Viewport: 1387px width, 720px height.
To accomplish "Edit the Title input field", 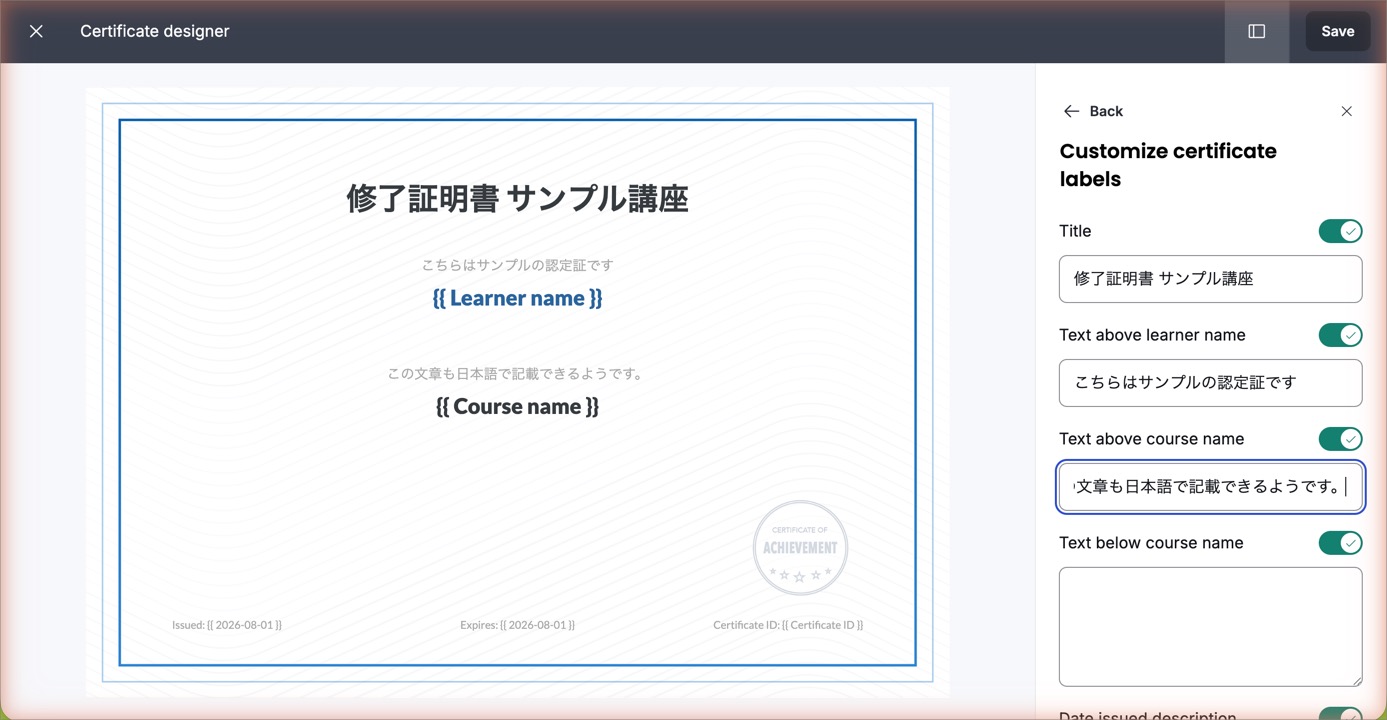I will coord(1210,279).
